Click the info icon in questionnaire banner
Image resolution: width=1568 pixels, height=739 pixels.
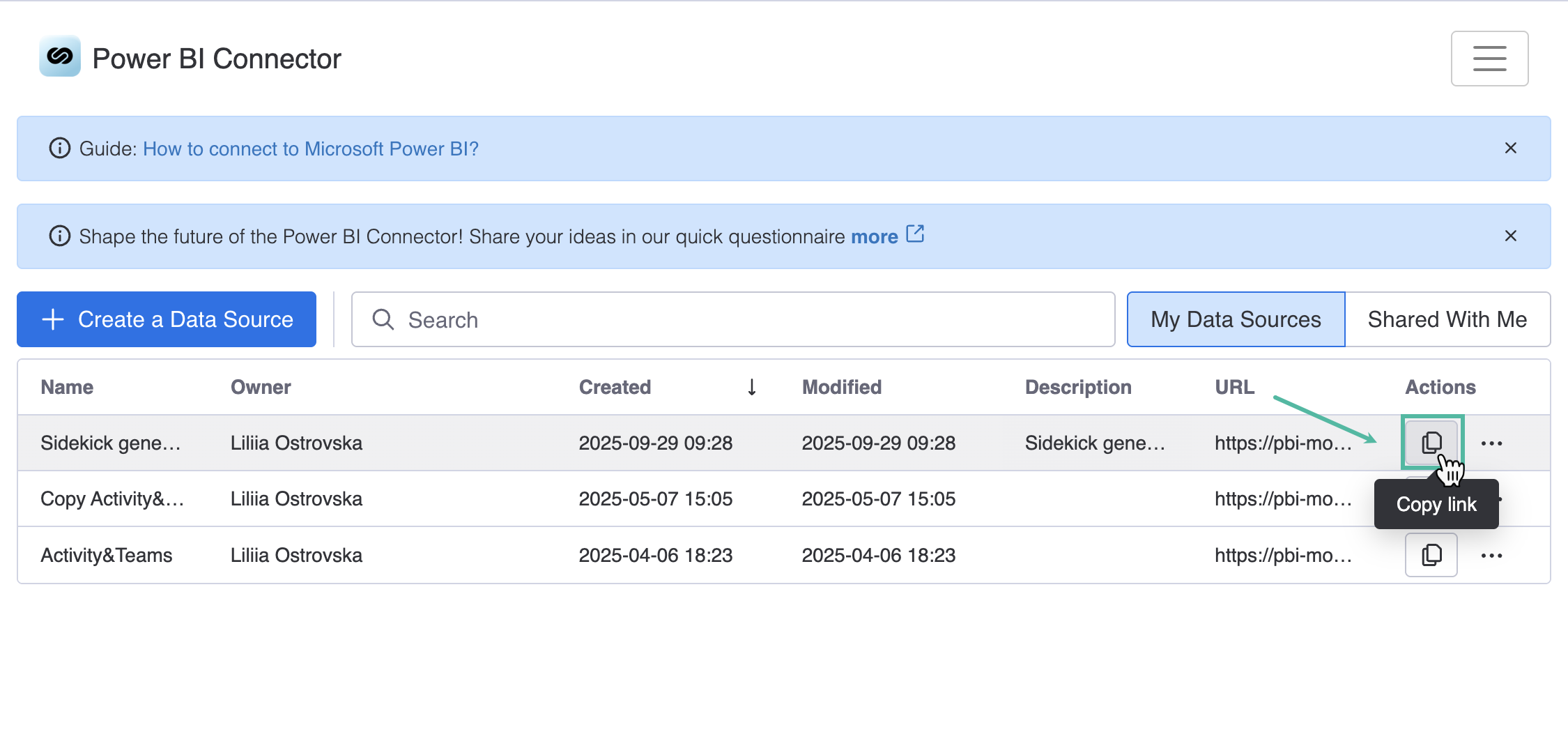(60, 236)
